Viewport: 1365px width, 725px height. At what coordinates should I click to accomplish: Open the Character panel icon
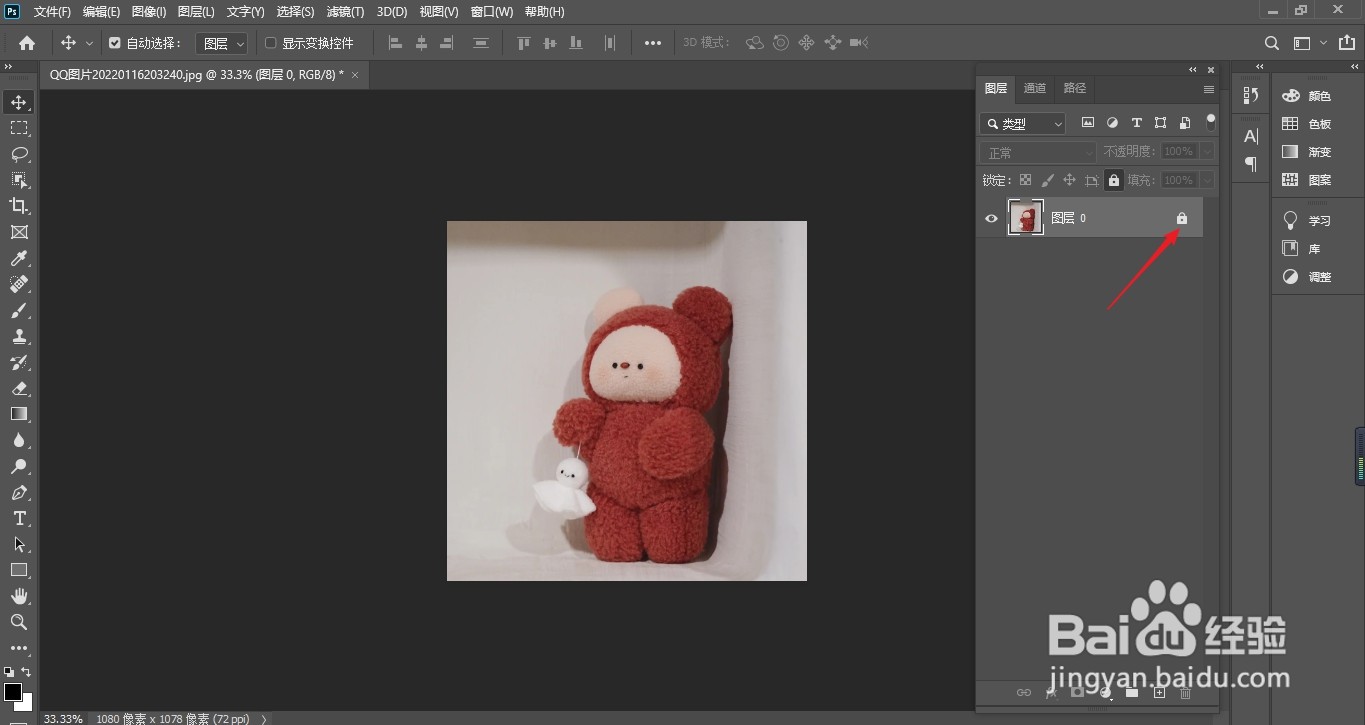1251,136
